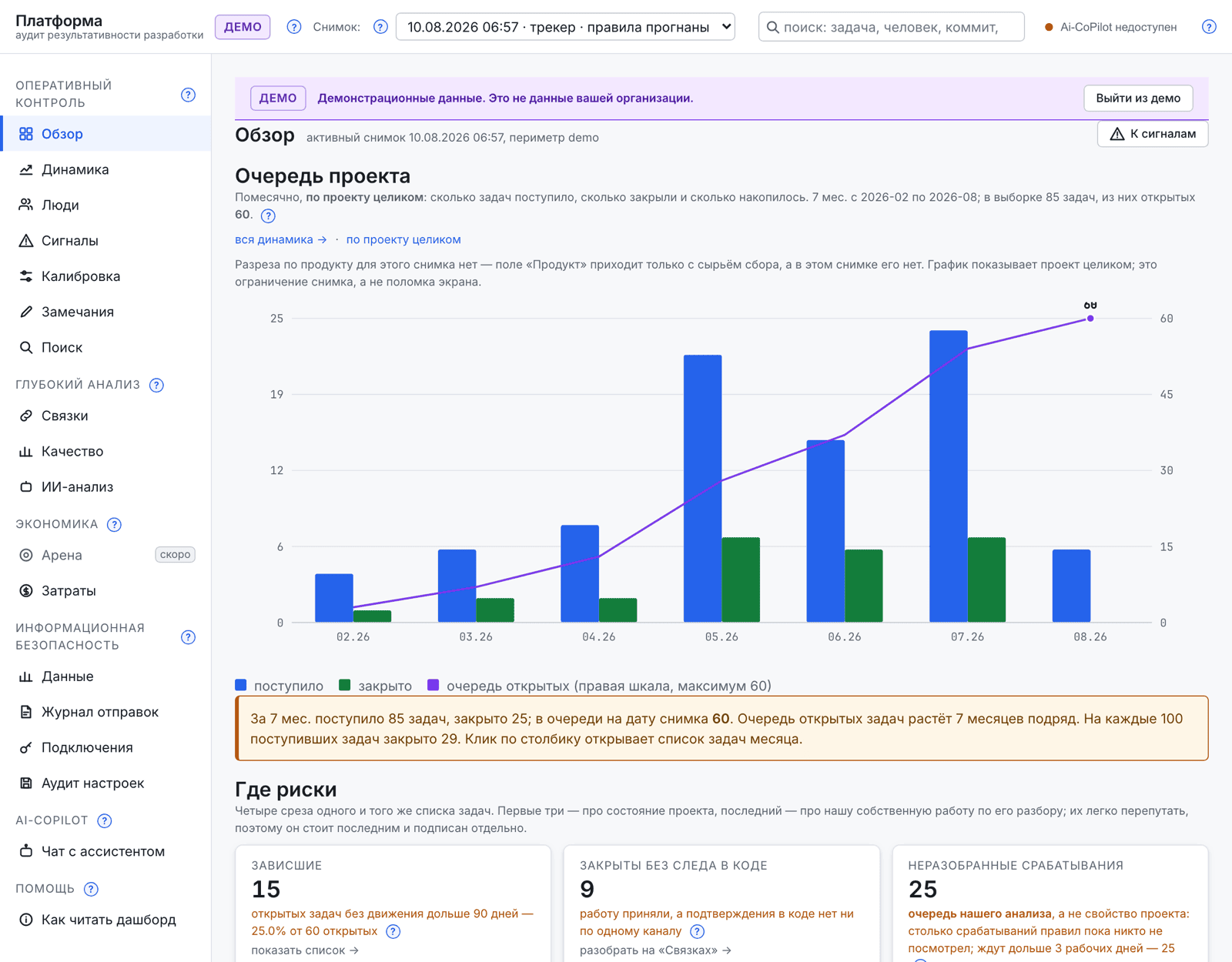Open the Обзор overview page icon
This screenshot has width=1232, height=962.
26,134
